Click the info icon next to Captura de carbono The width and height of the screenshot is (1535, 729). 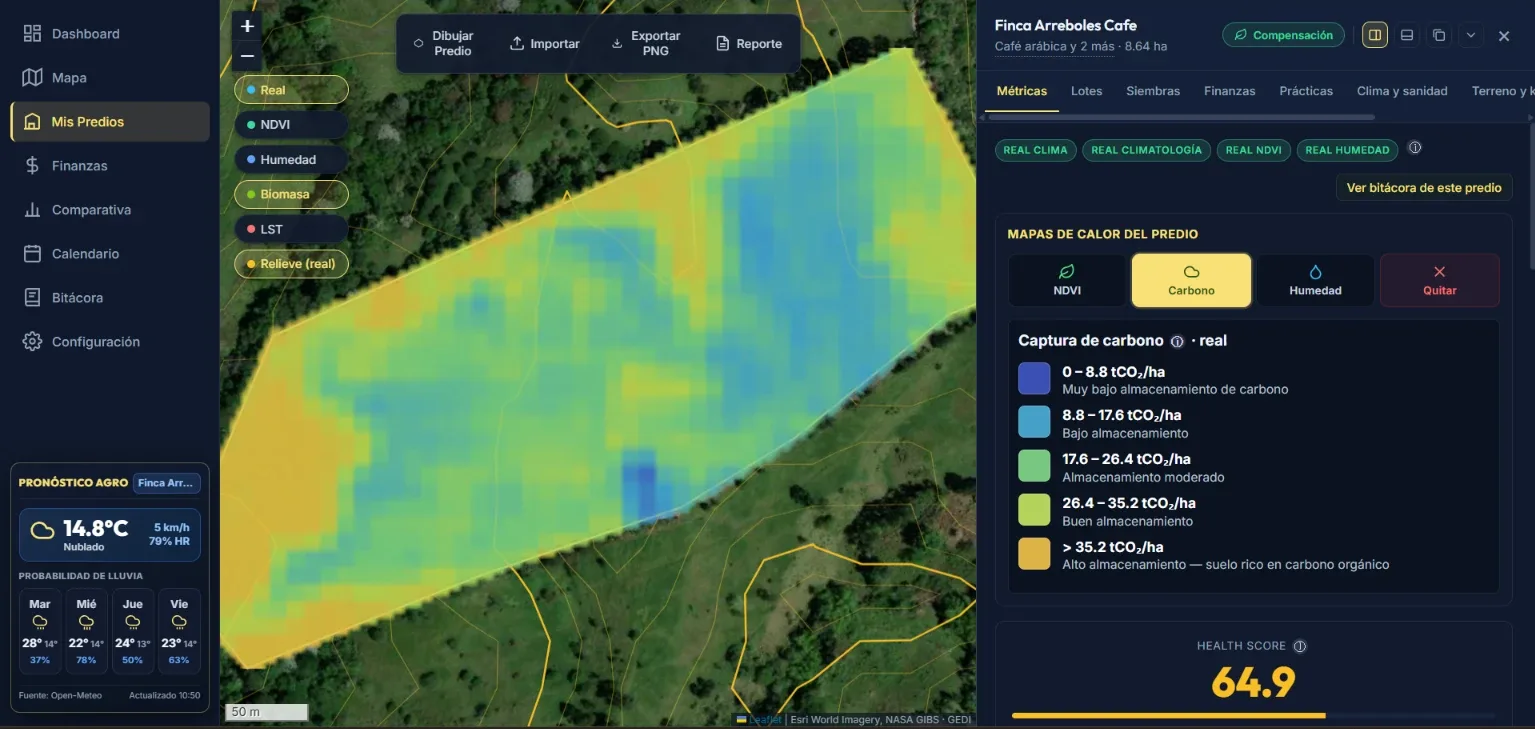pyautogui.click(x=1177, y=341)
